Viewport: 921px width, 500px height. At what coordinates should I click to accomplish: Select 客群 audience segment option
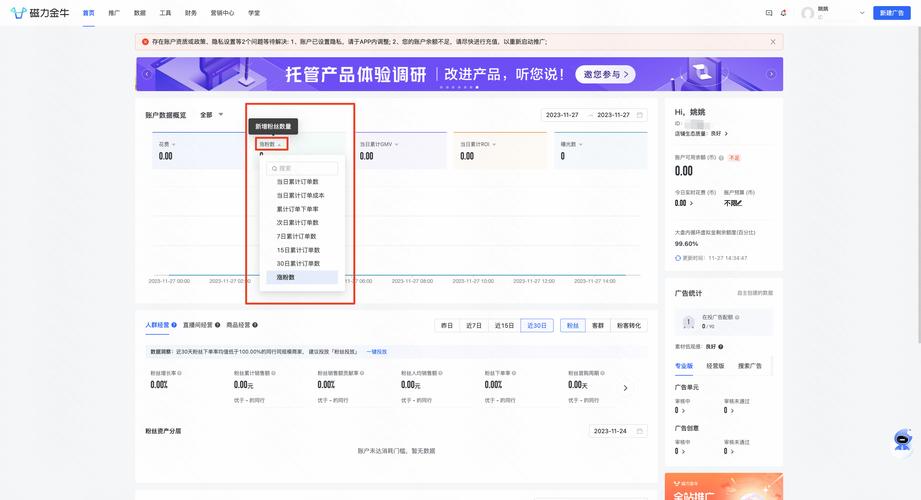pos(598,325)
